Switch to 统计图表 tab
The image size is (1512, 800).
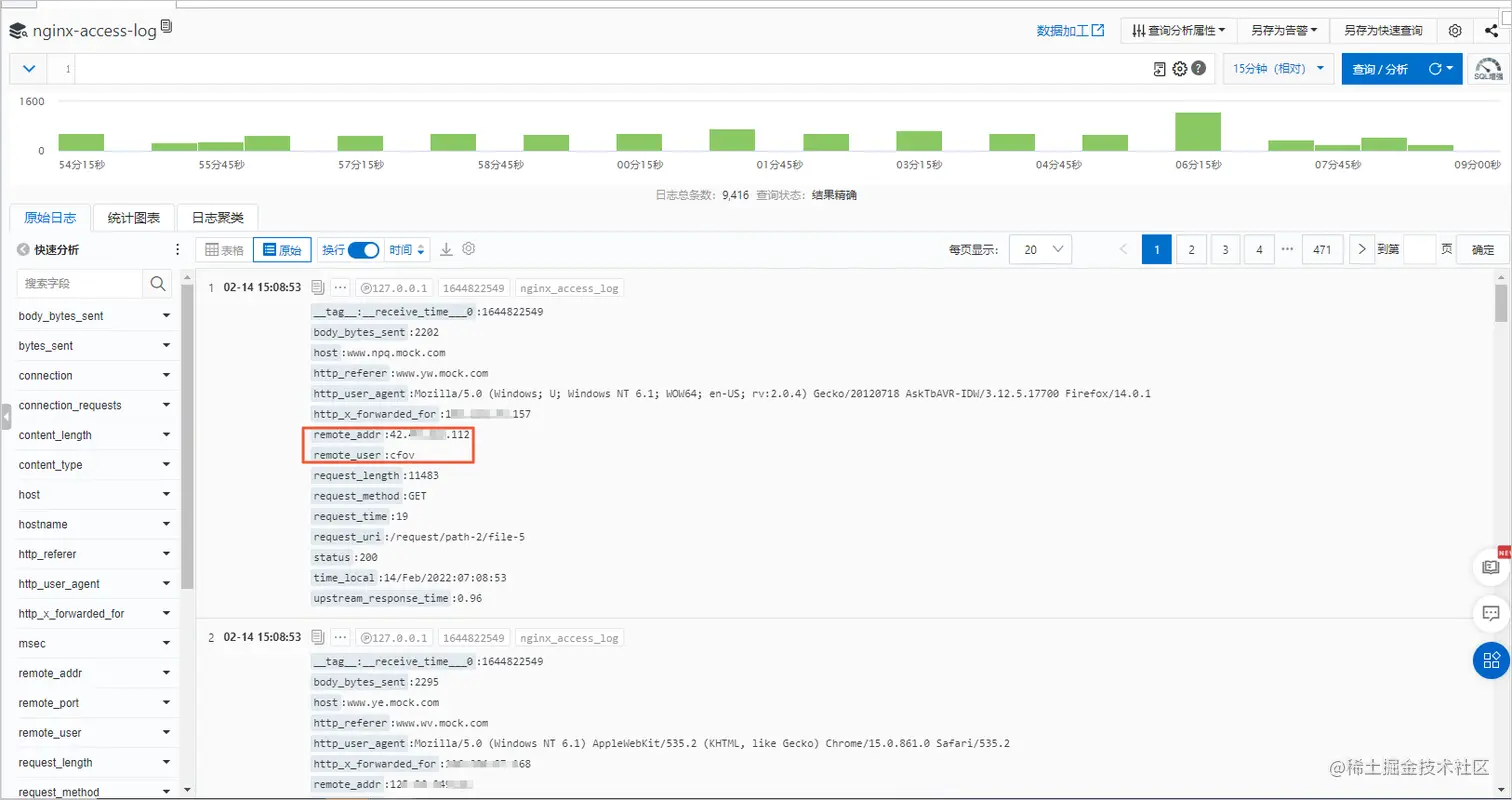click(133, 217)
